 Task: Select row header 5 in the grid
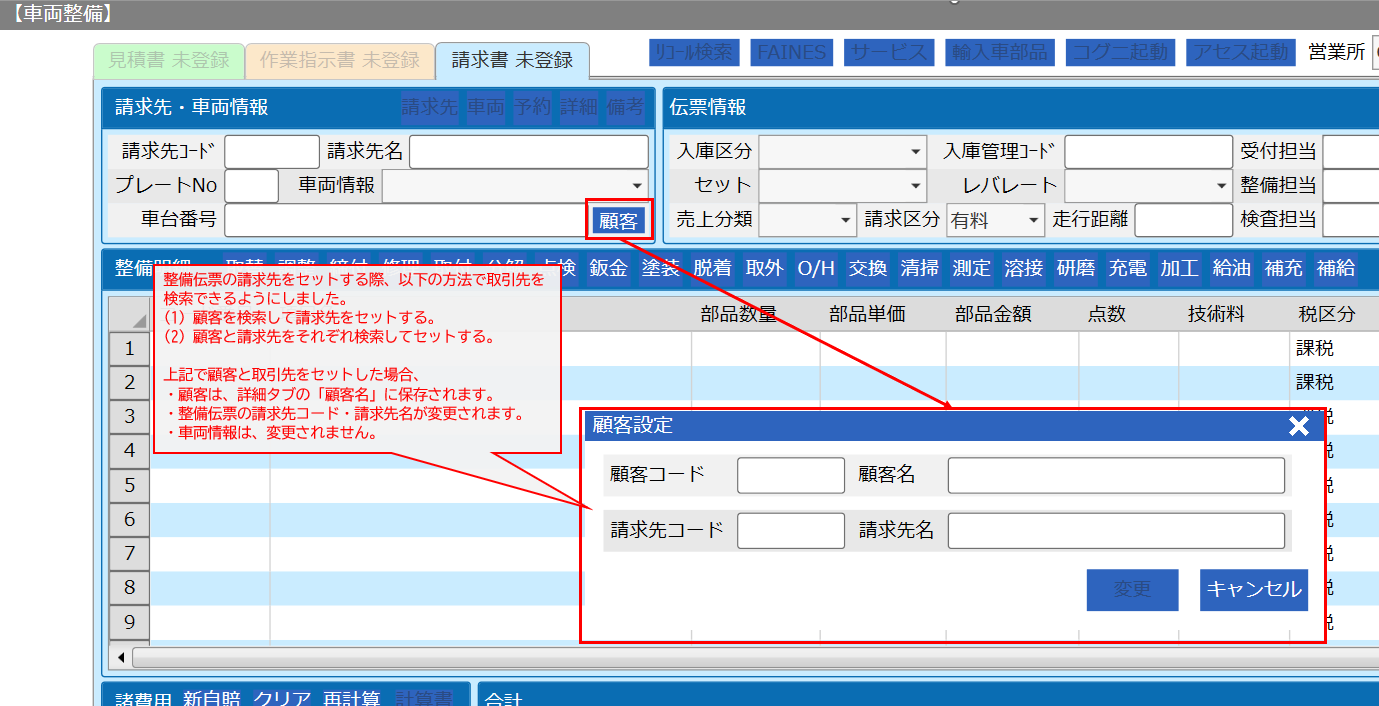point(129,485)
